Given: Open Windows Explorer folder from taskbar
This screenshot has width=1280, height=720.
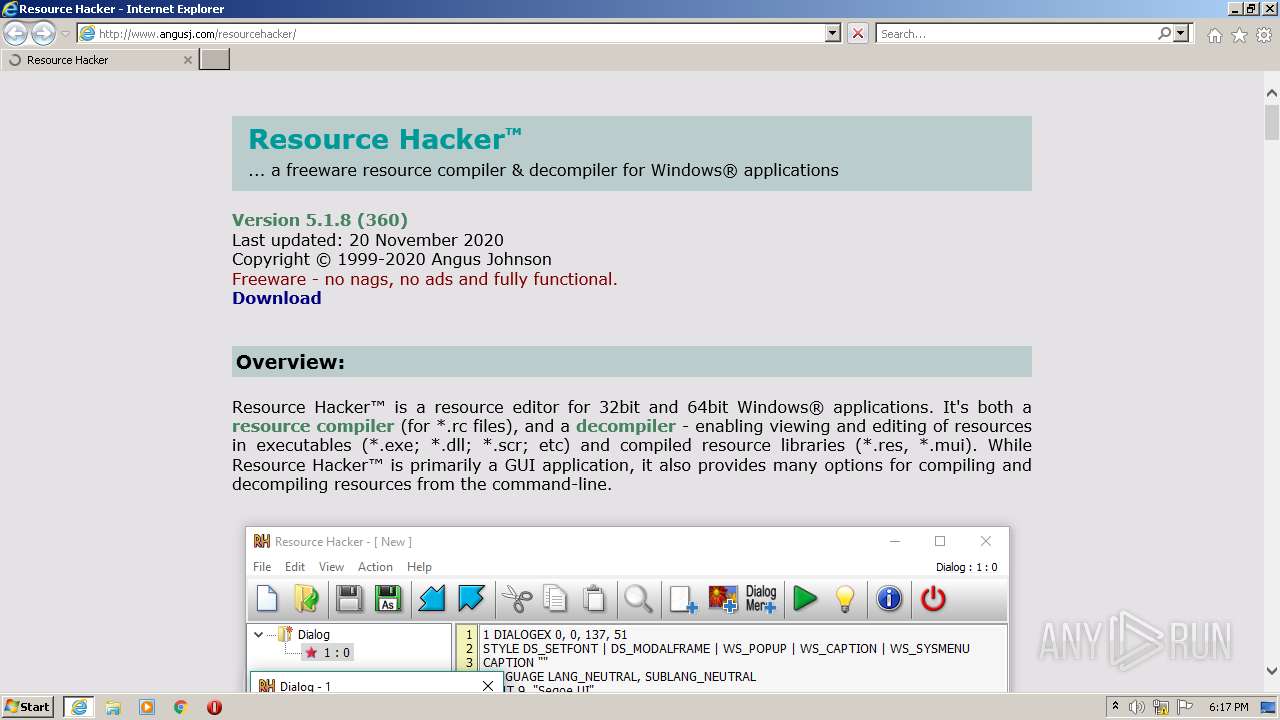Looking at the screenshot, I should coord(113,707).
